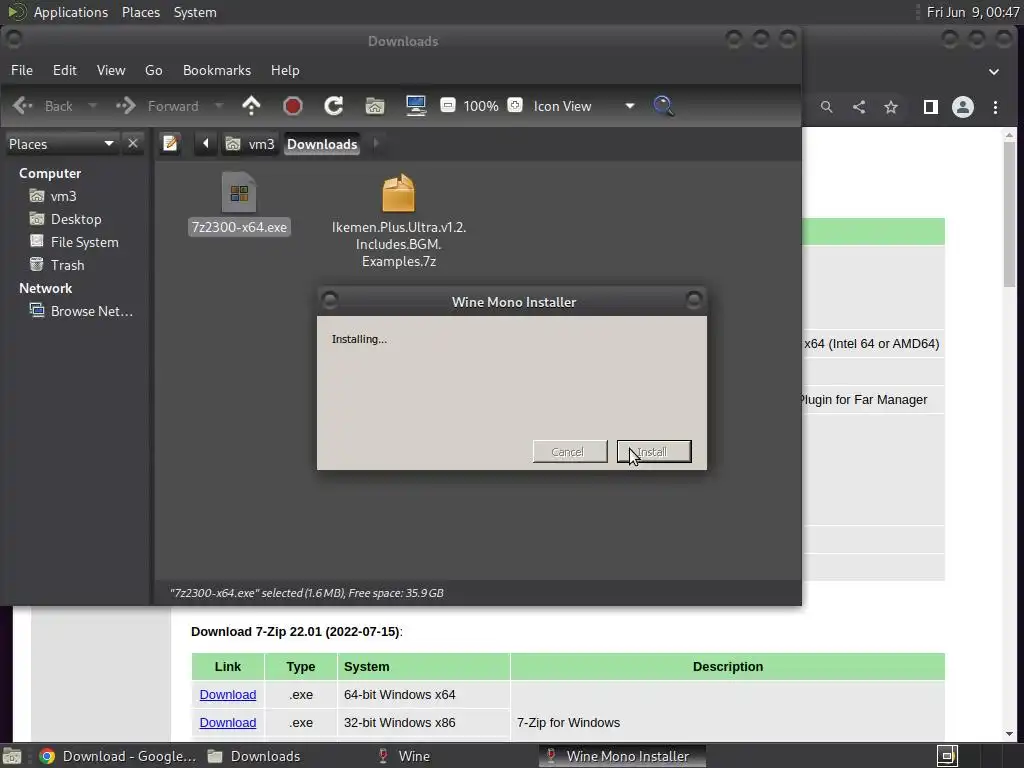Switch to Chrome Download taskbar window
This screenshot has height=768, width=1024.
(x=118, y=756)
